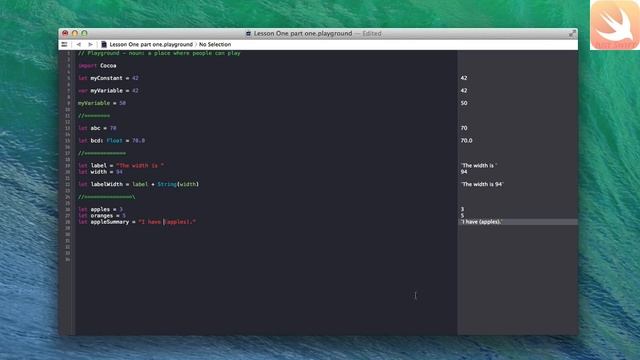The image size is (640, 360).
Task: Click the 'let labelWidth' code line
Action: point(138,184)
